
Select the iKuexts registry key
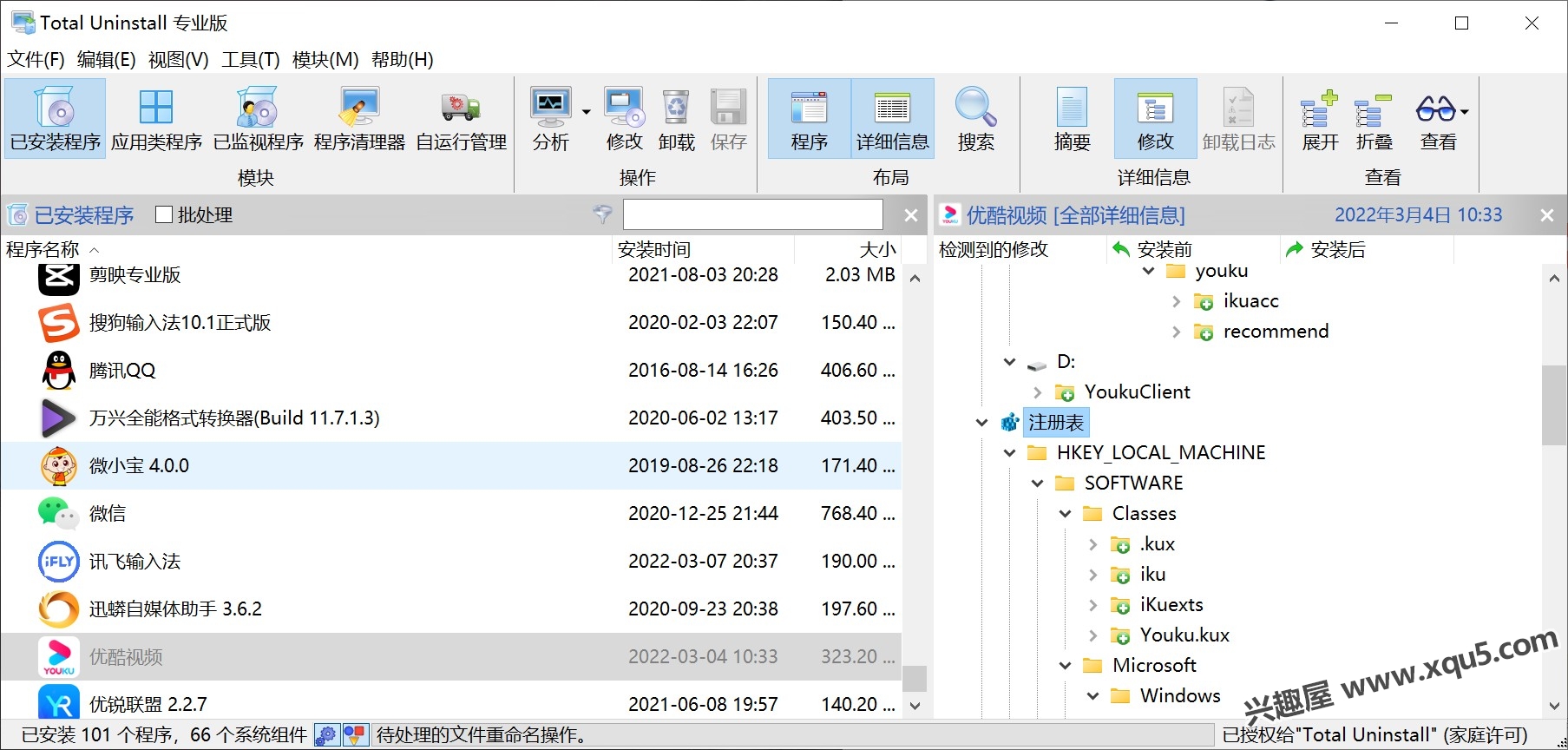(x=1171, y=605)
